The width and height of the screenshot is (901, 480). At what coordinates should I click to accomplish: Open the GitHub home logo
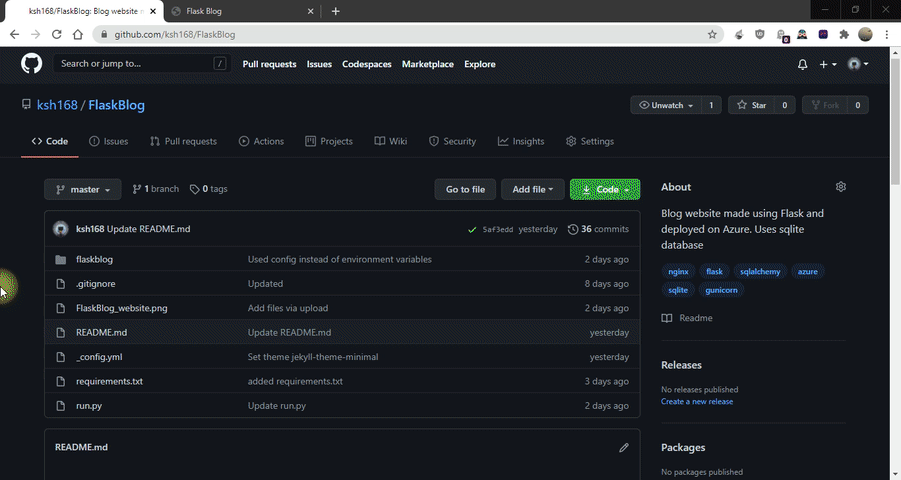(x=32, y=64)
